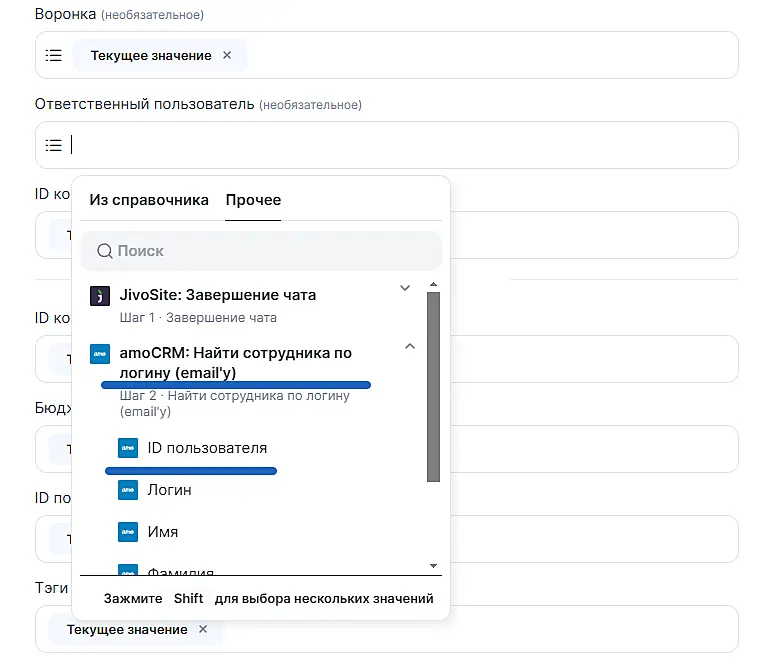Click the amoCRM icon beside Найти сотрудника header
Image resolution: width=776 pixels, height=664 pixels.
pos(99,353)
